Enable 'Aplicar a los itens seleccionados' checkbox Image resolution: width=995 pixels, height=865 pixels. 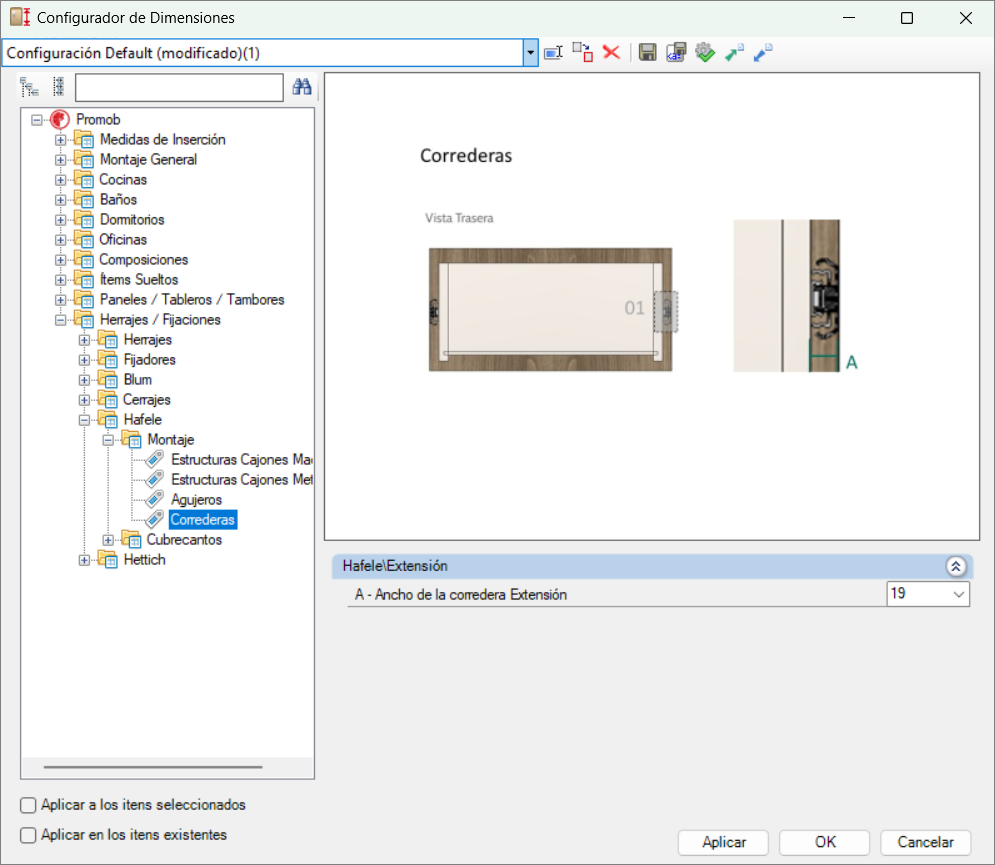(x=28, y=805)
